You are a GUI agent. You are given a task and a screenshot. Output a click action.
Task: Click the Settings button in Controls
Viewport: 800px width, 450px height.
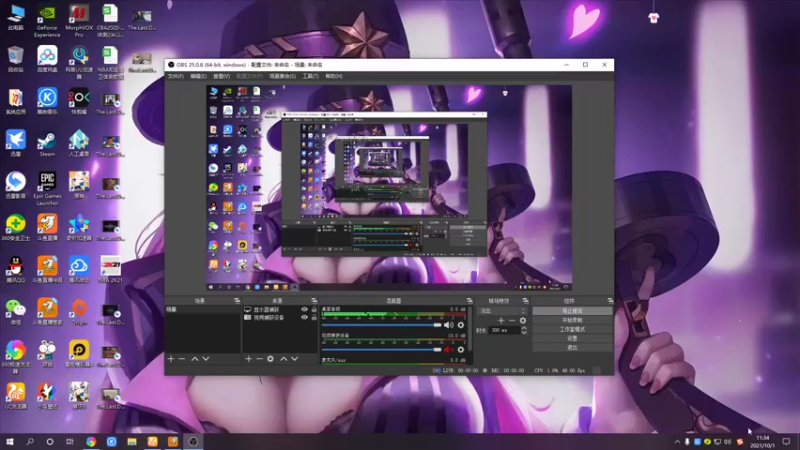pos(572,338)
